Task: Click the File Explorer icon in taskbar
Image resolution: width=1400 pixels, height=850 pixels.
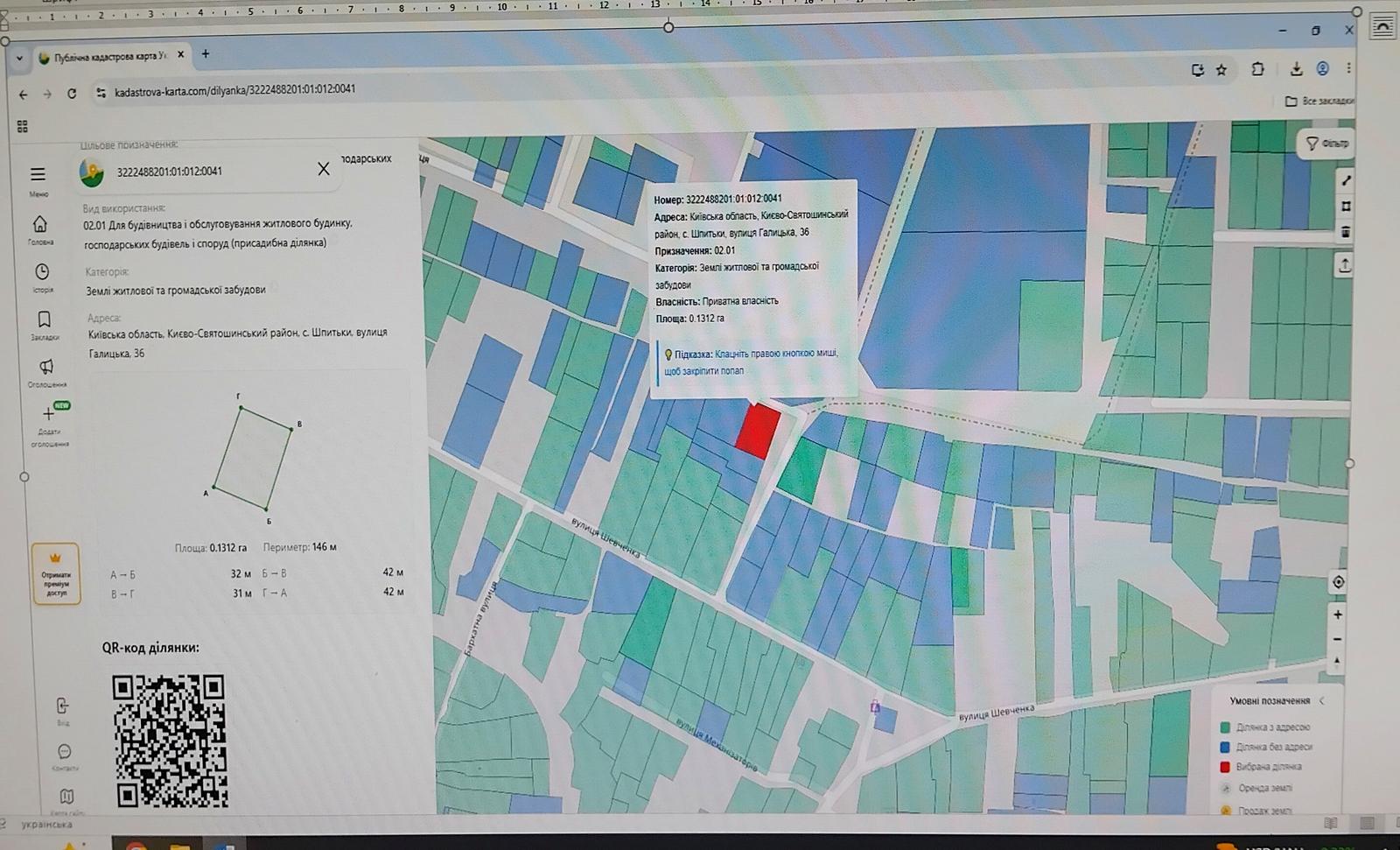Action: (x=179, y=846)
